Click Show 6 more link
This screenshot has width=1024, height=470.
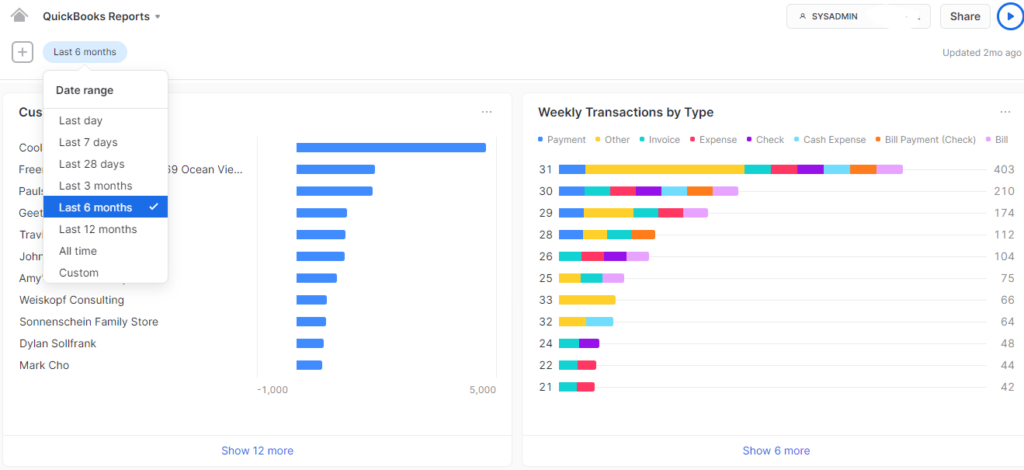(x=776, y=450)
